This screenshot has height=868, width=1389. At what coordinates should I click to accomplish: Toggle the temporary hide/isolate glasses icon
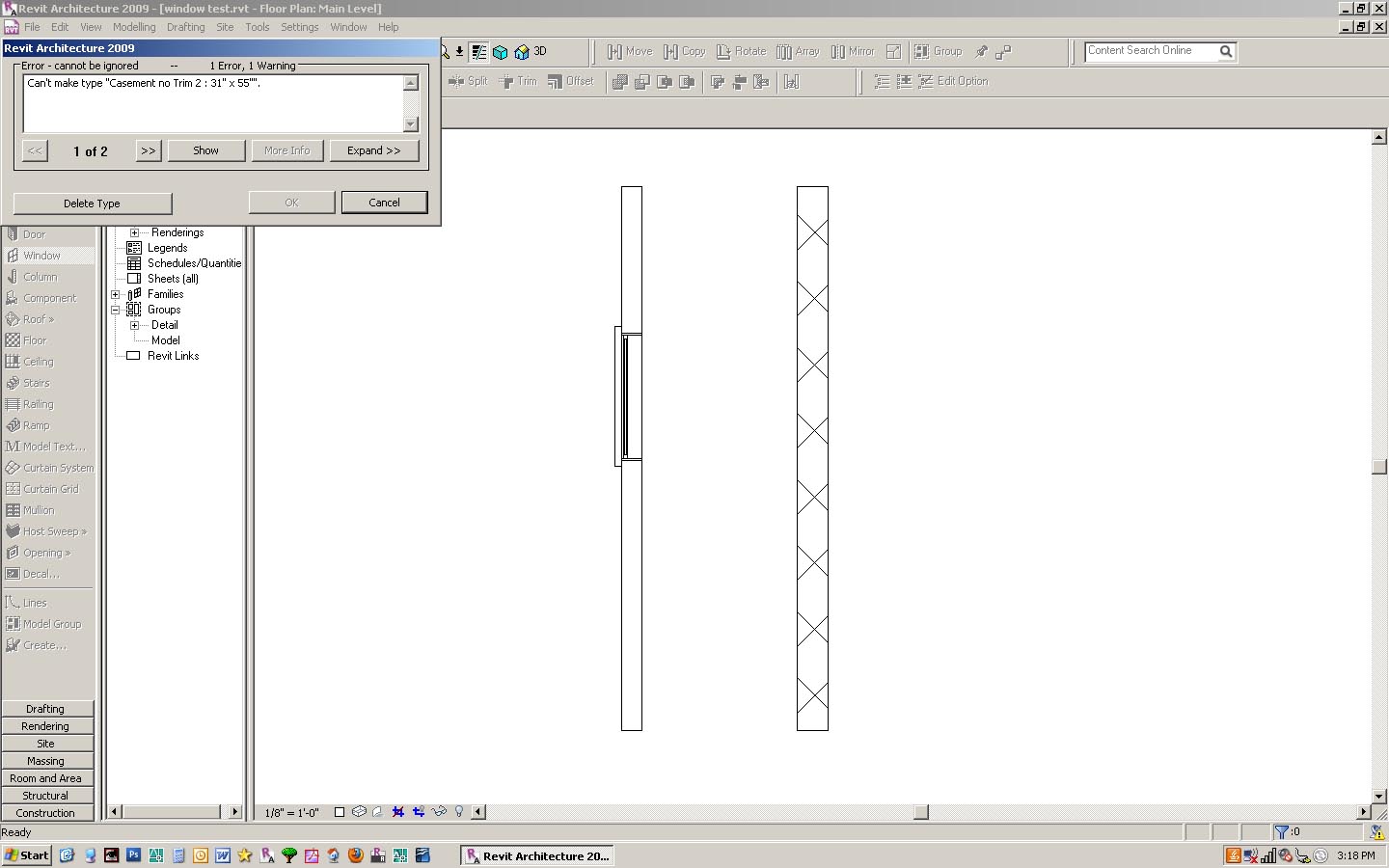click(x=439, y=812)
